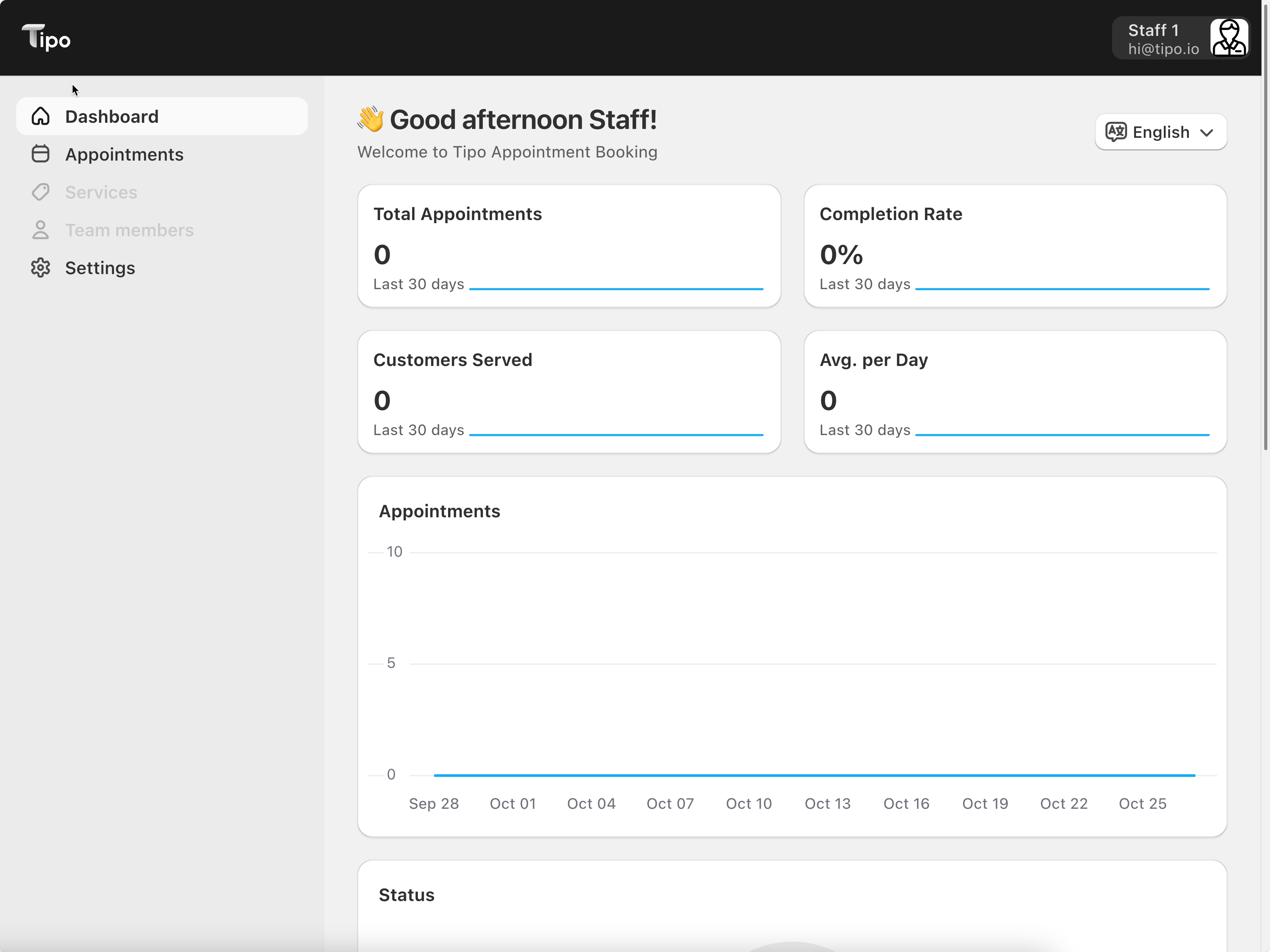Go to Appointments in sidebar

pos(124,154)
